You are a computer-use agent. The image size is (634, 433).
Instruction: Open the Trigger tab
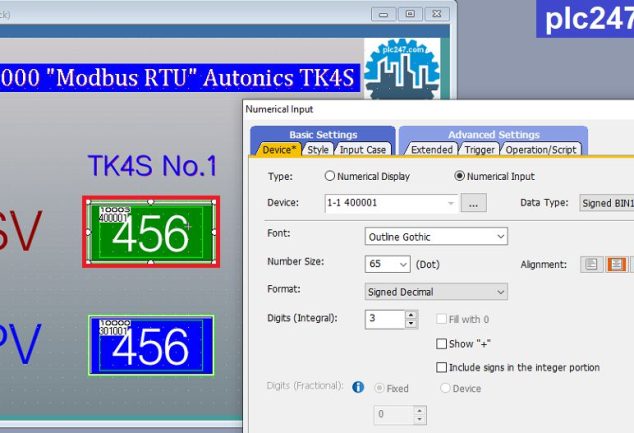pos(479,150)
